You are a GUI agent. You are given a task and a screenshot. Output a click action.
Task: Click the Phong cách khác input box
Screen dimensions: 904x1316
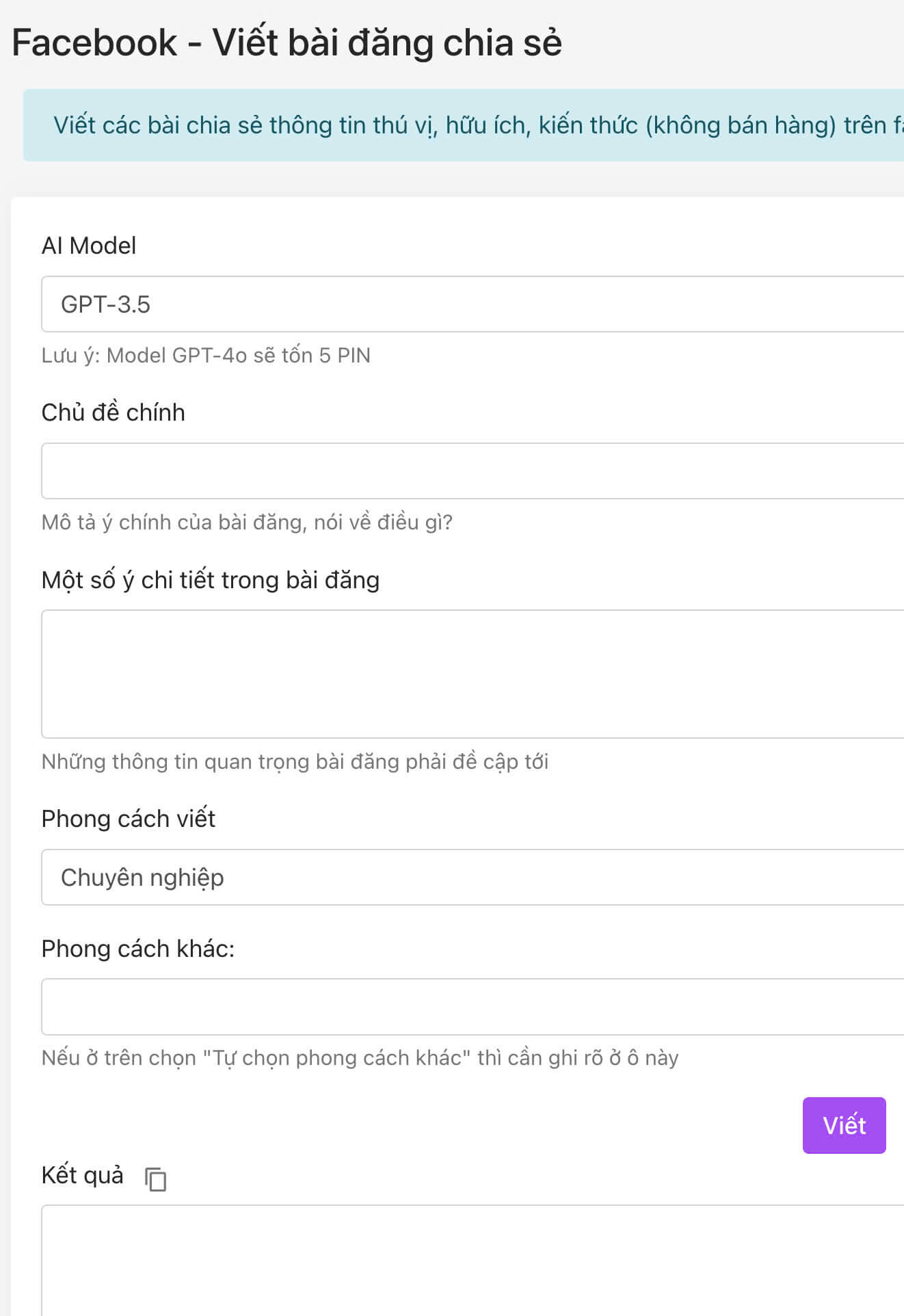click(x=451, y=1005)
